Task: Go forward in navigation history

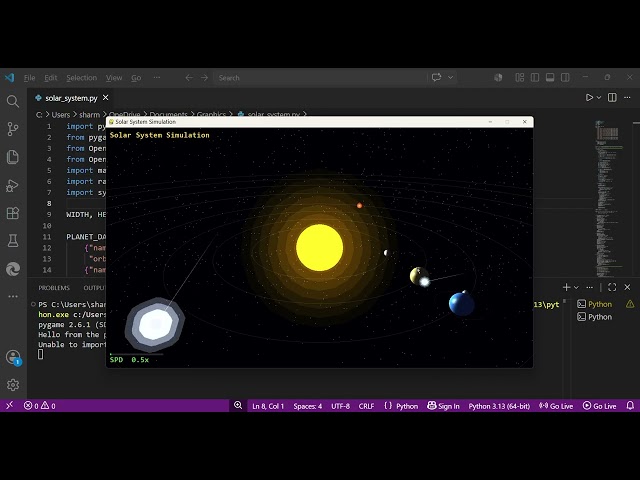Action: click(204, 78)
